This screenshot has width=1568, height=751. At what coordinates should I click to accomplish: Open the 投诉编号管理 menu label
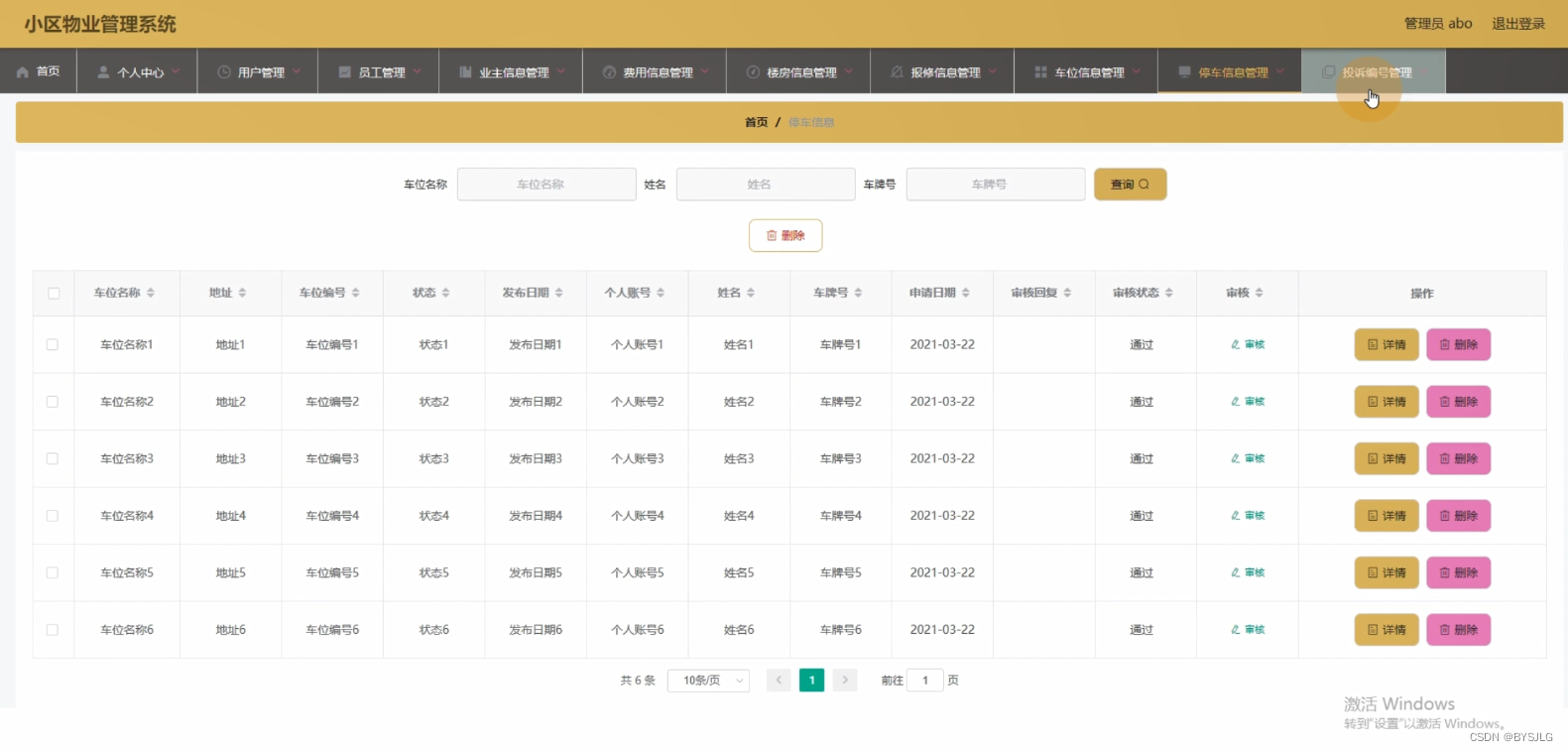tap(1378, 72)
